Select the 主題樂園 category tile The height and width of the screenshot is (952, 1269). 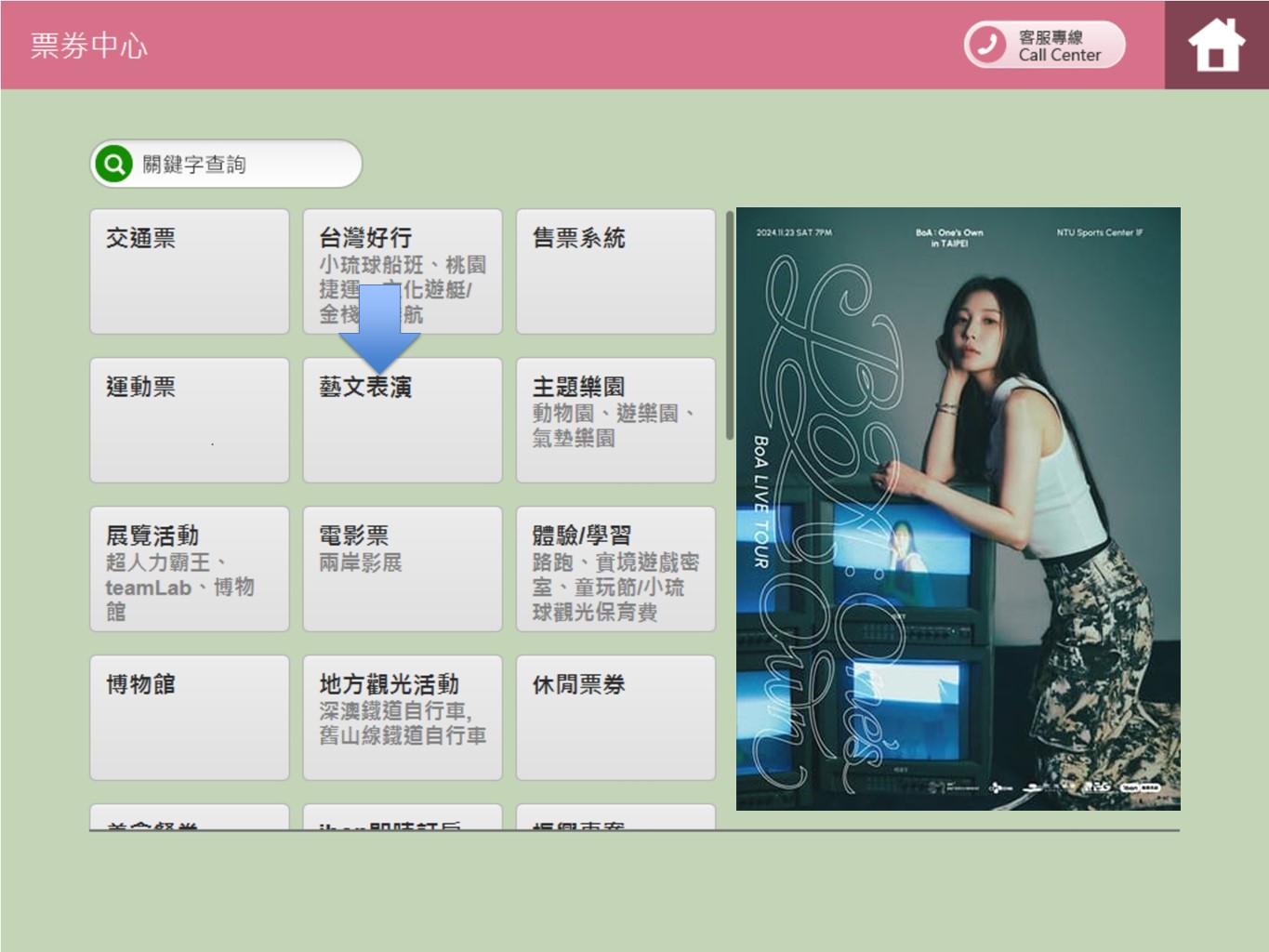615,420
